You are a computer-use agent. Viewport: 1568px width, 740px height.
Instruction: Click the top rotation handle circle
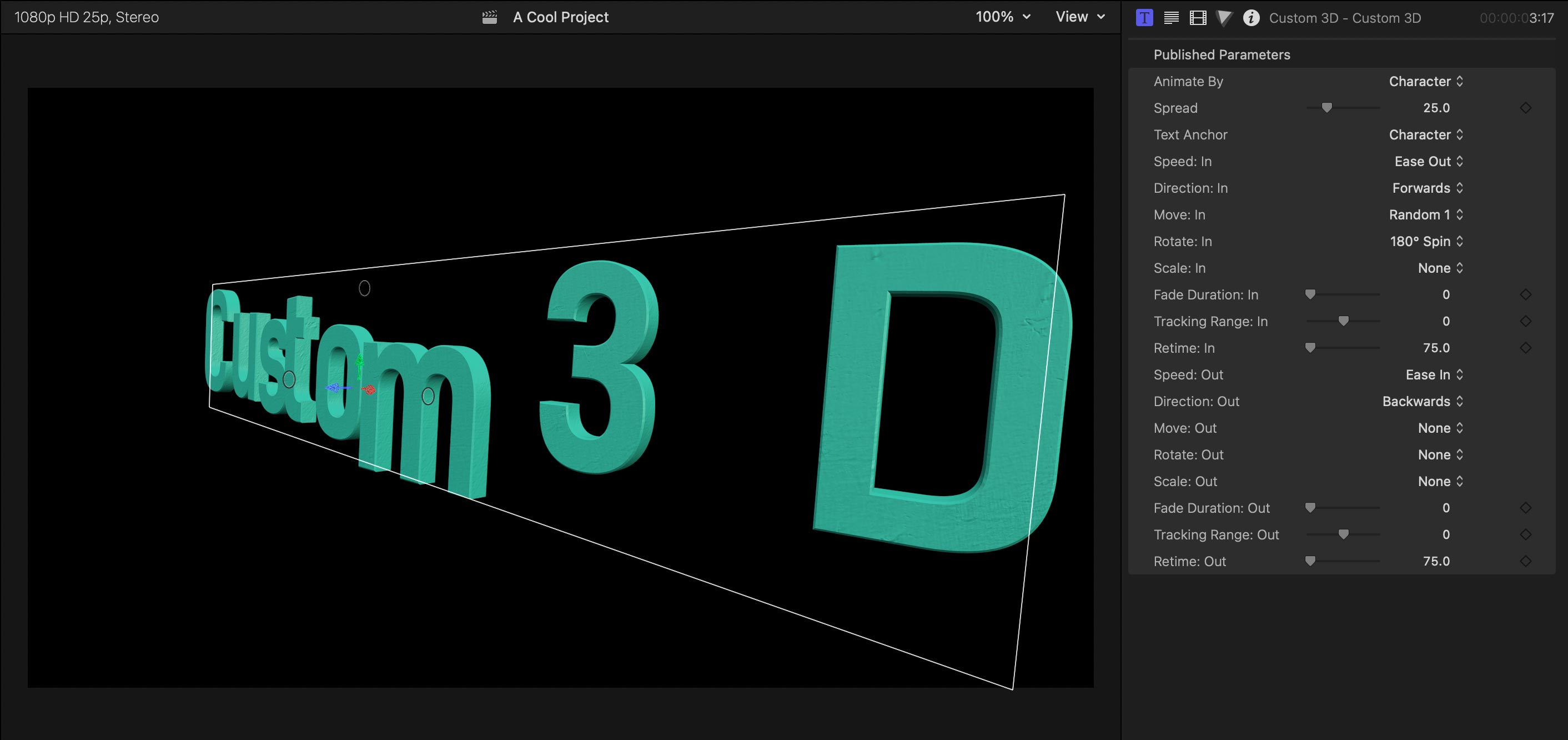tap(365, 288)
